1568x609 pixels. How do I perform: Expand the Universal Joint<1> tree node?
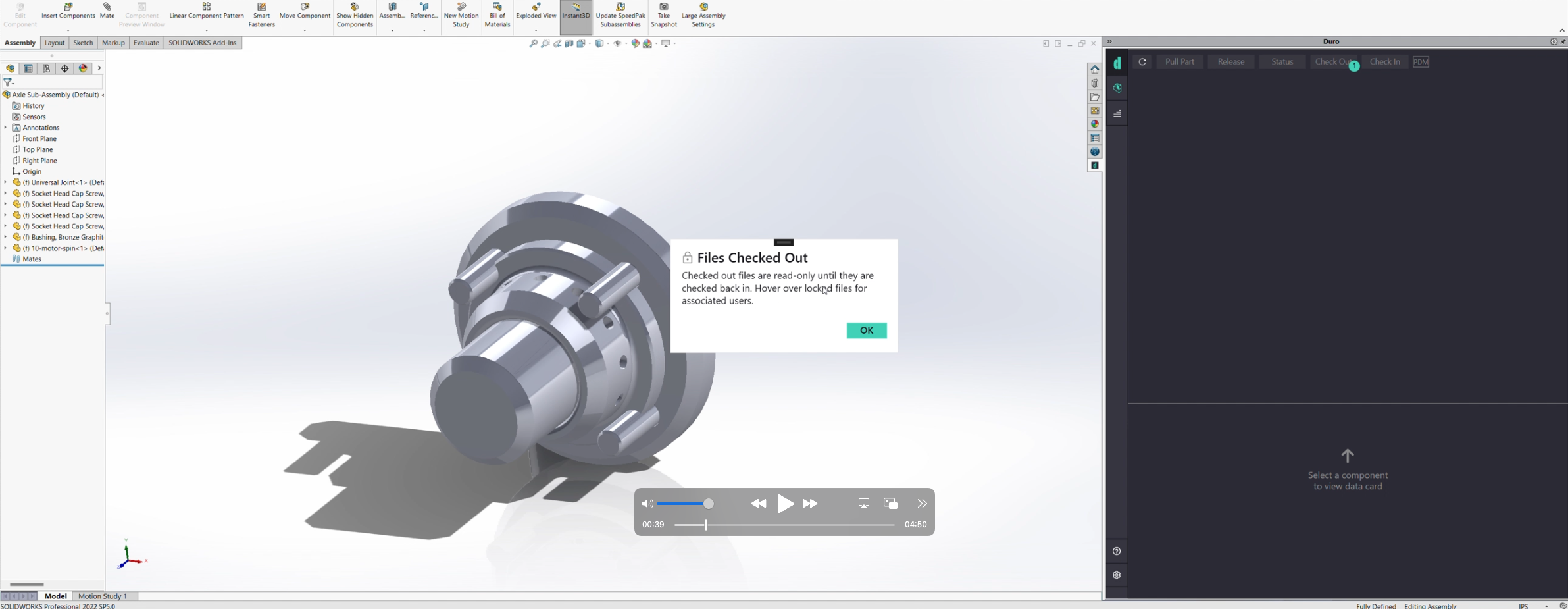point(5,182)
